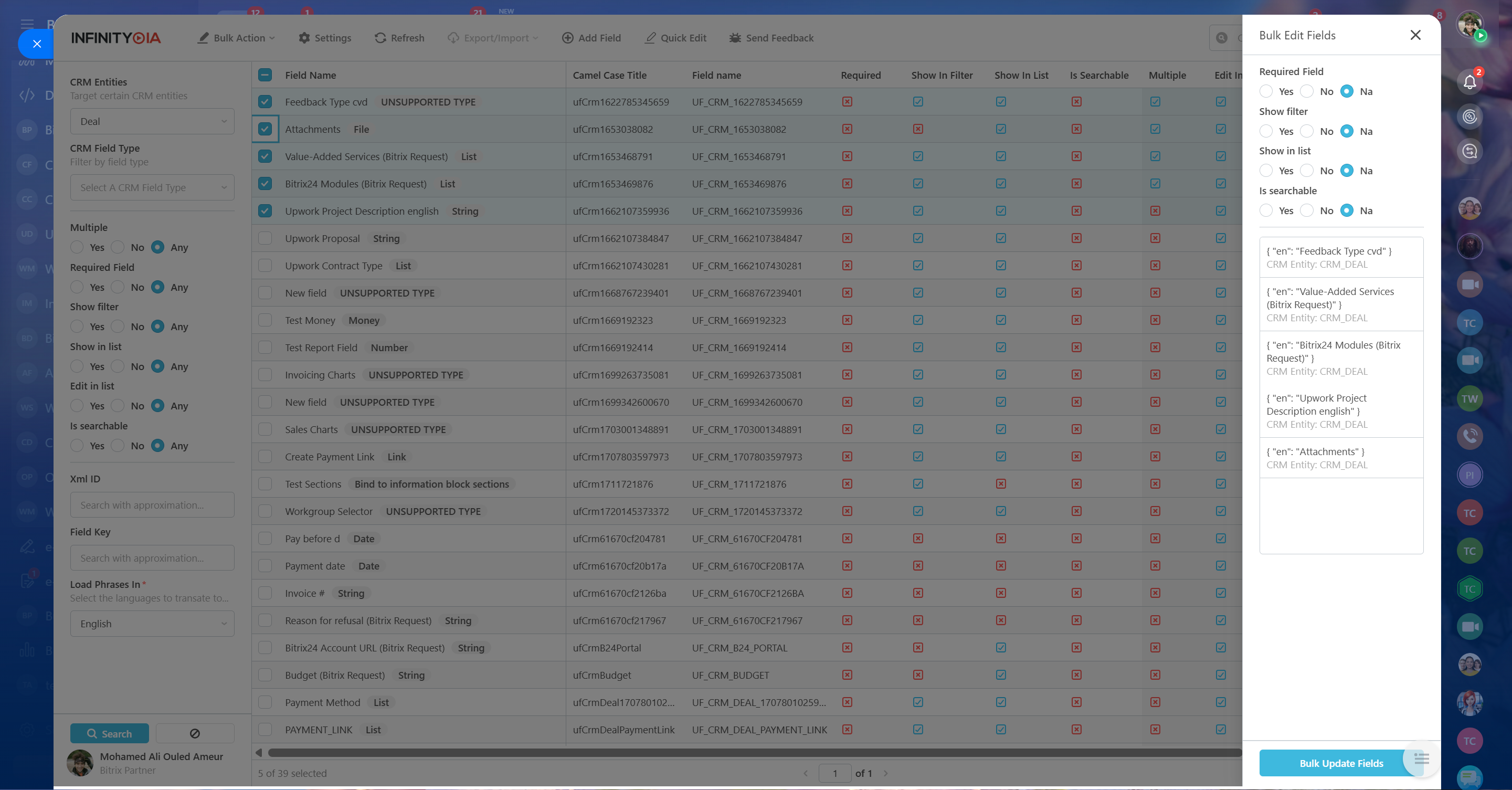Screen dimensions: 1512x790
Task: Open the Bulk Action menu
Action: [x=237, y=38]
